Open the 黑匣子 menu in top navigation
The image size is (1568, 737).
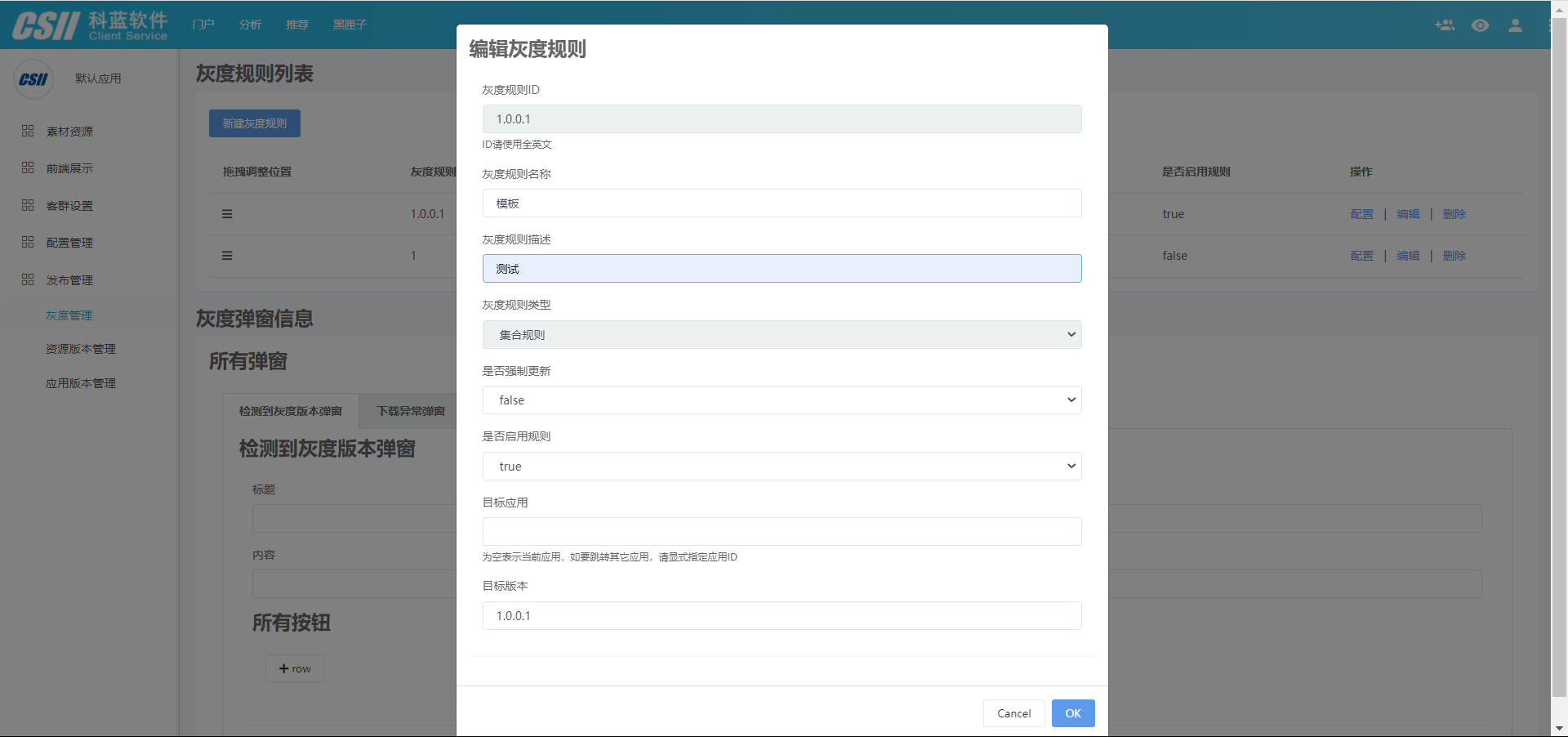pos(350,25)
